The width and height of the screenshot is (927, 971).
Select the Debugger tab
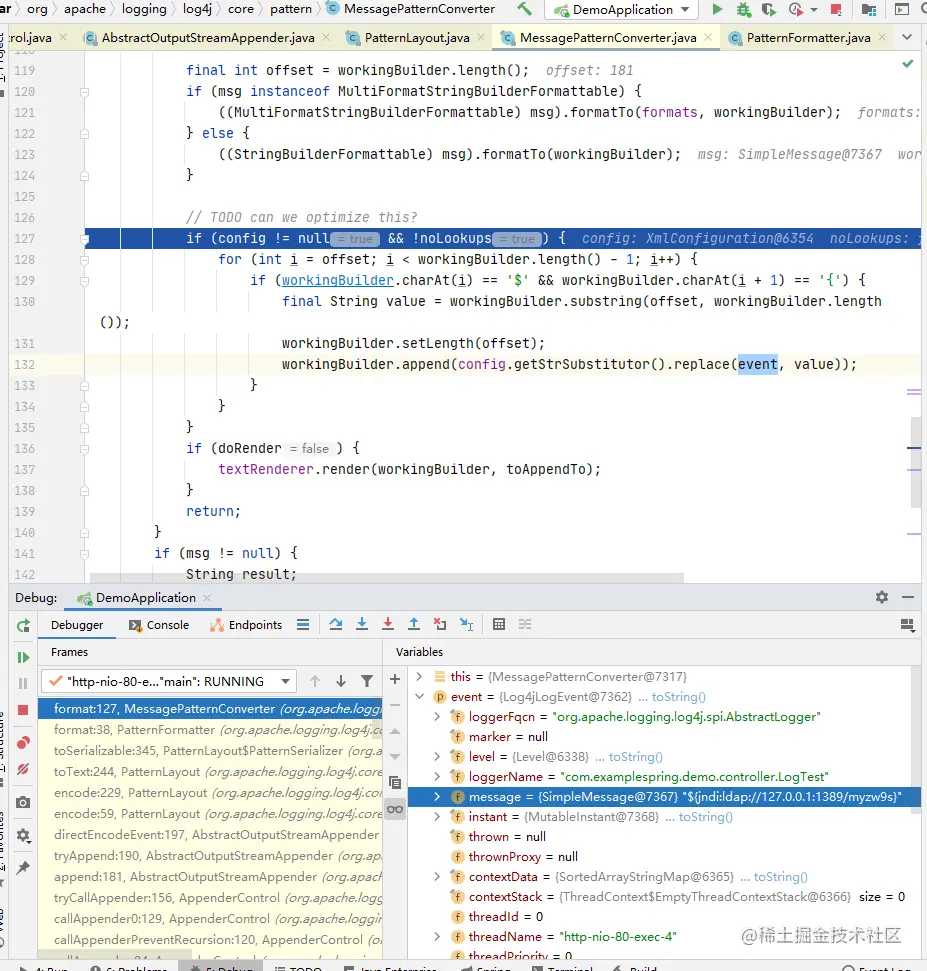[x=77, y=625]
